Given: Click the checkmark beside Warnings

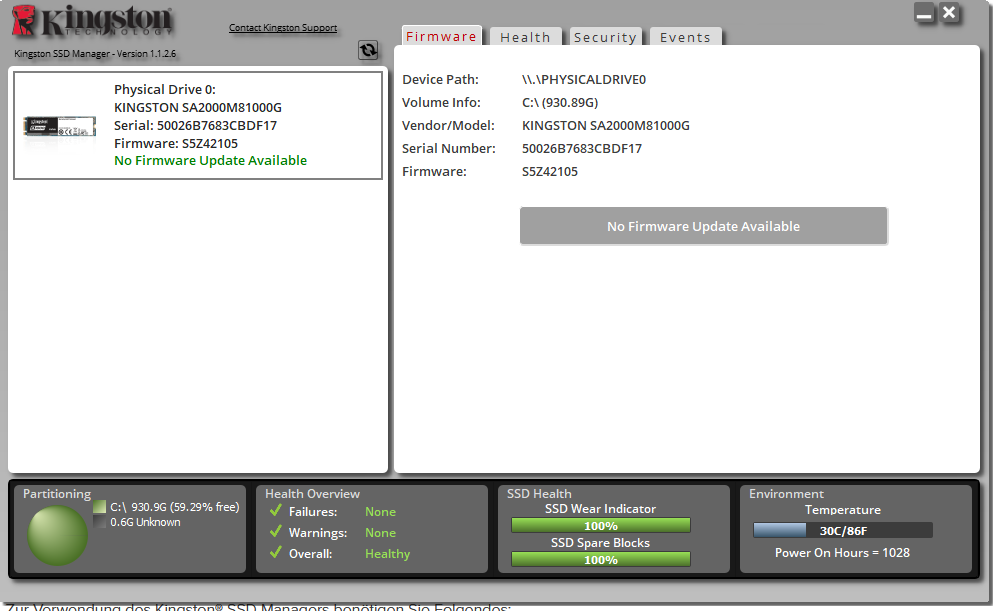Looking at the screenshot, I should (x=275, y=532).
